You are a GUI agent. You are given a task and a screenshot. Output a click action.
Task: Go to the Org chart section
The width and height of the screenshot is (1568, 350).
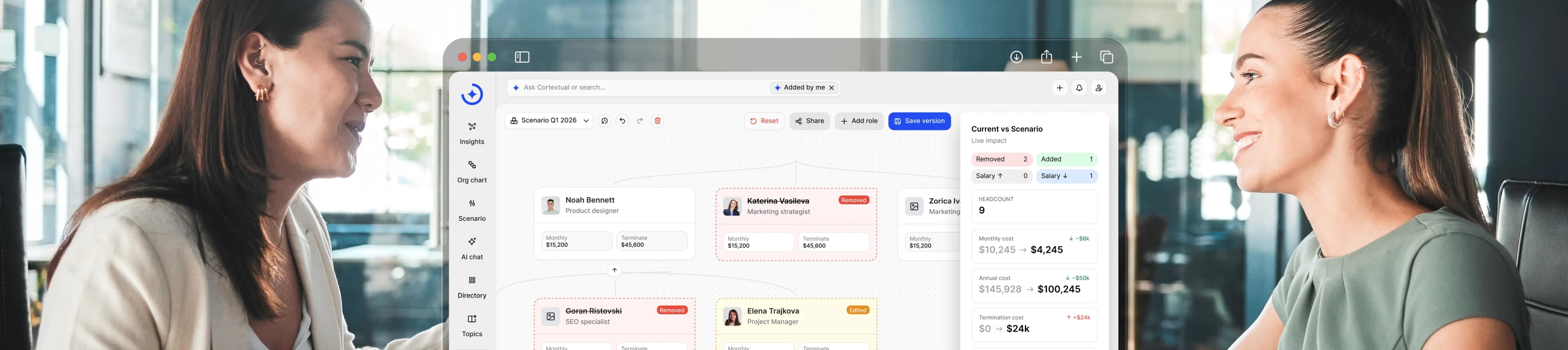pyautogui.click(x=472, y=172)
